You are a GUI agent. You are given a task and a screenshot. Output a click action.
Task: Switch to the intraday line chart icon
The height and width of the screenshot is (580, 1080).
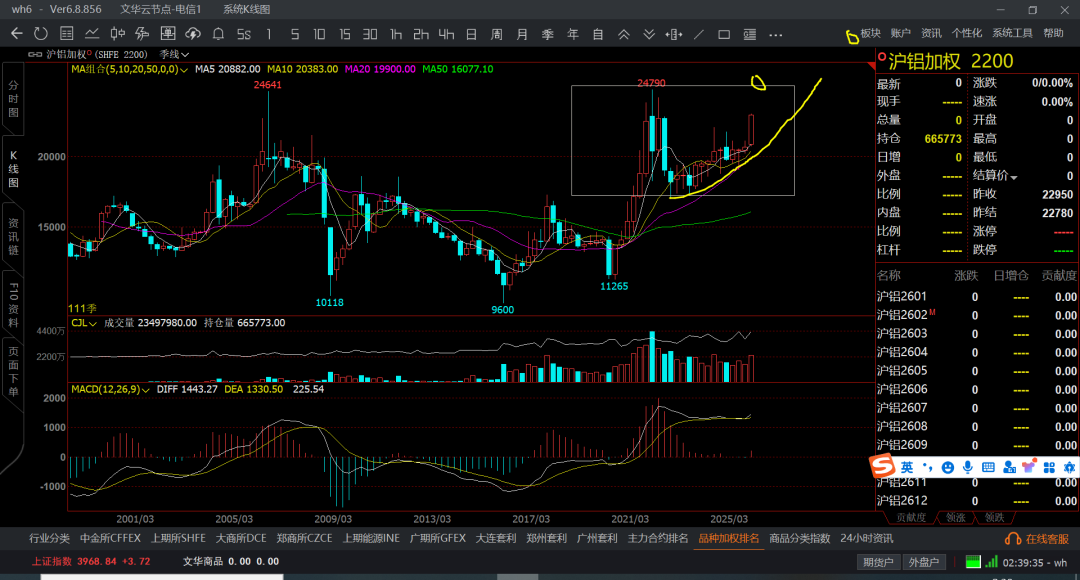pos(92,34)
